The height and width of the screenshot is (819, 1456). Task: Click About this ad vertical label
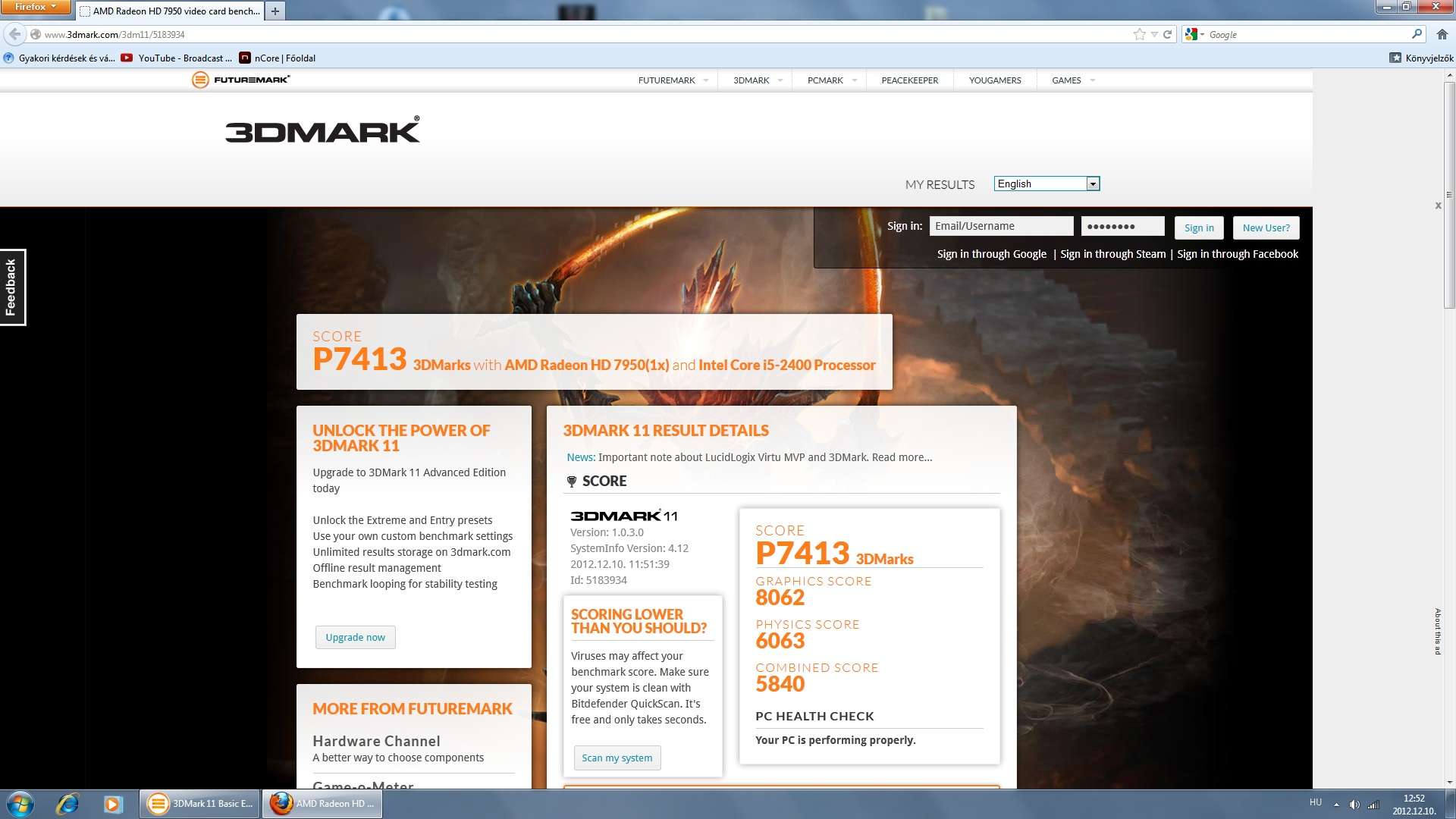pos(1437,631)
